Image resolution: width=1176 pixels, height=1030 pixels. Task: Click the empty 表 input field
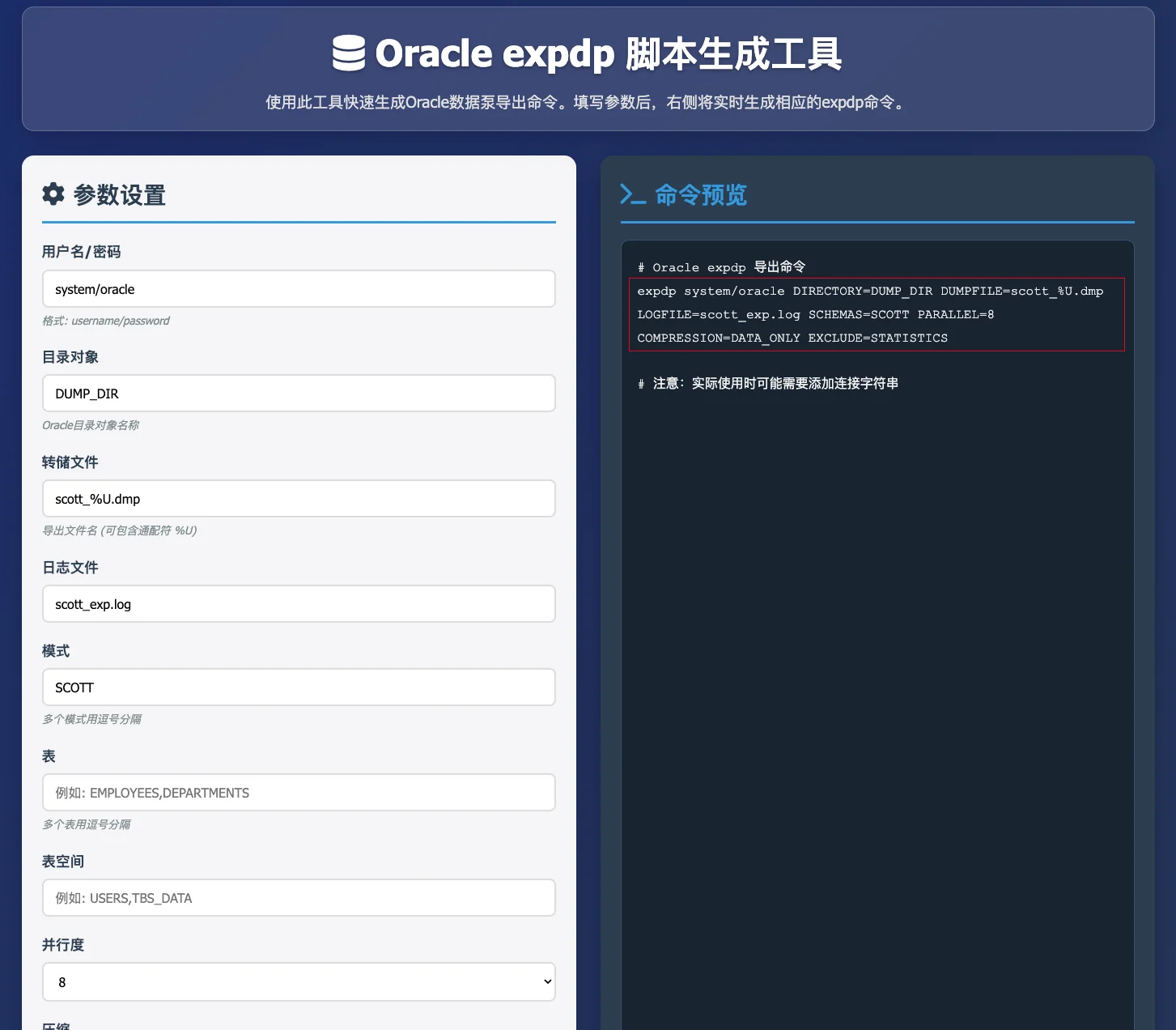click(x=299, y=793)
